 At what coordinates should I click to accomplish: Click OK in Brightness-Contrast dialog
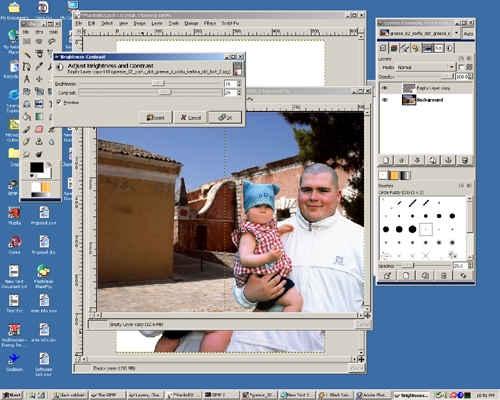click(225, 117)
